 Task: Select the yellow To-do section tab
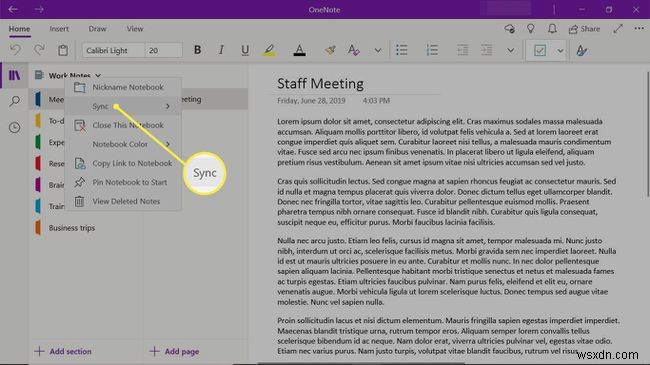tap(38, 121)
